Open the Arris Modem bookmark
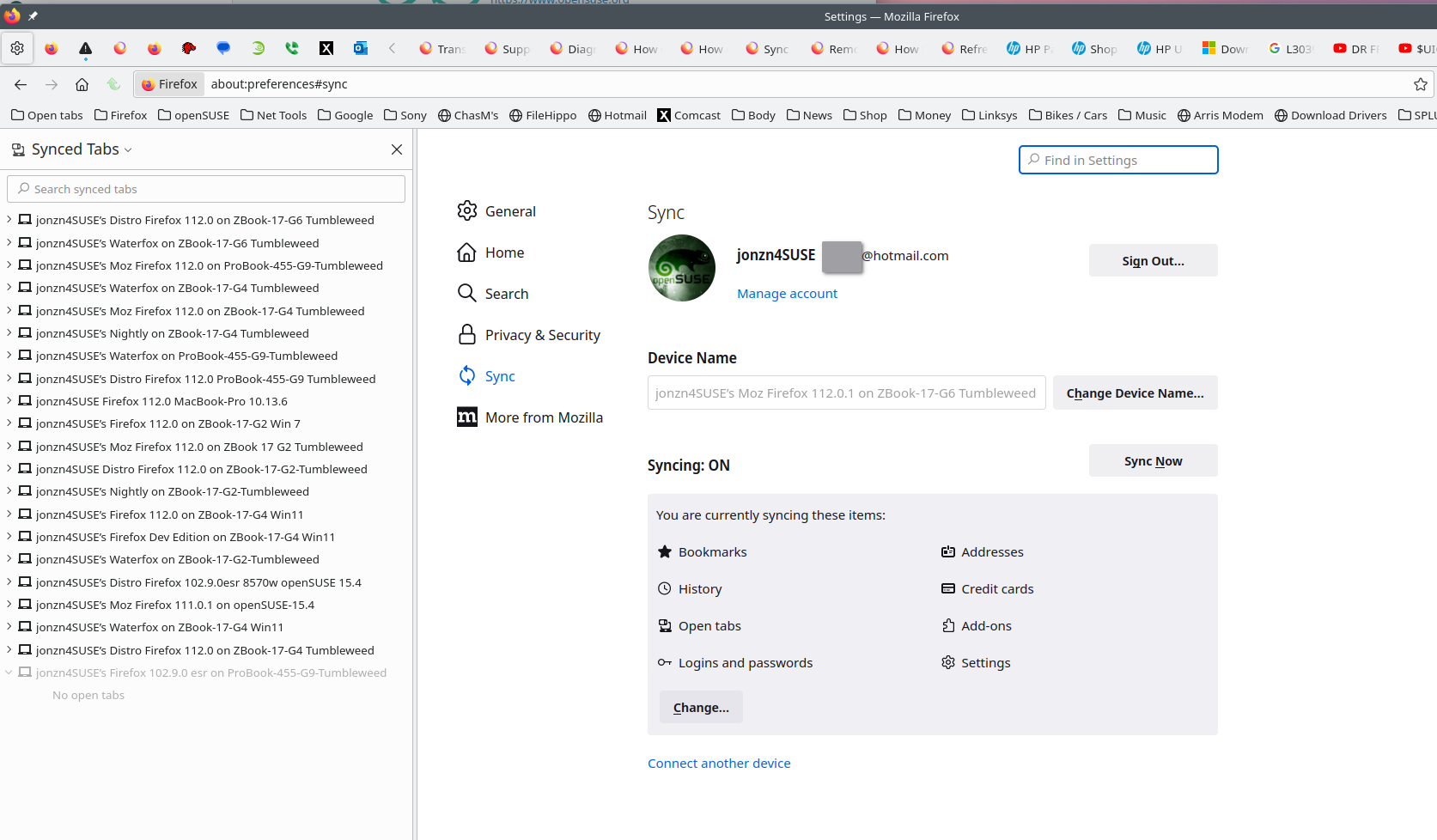 pyautogui.click(x=1221, y=115)
